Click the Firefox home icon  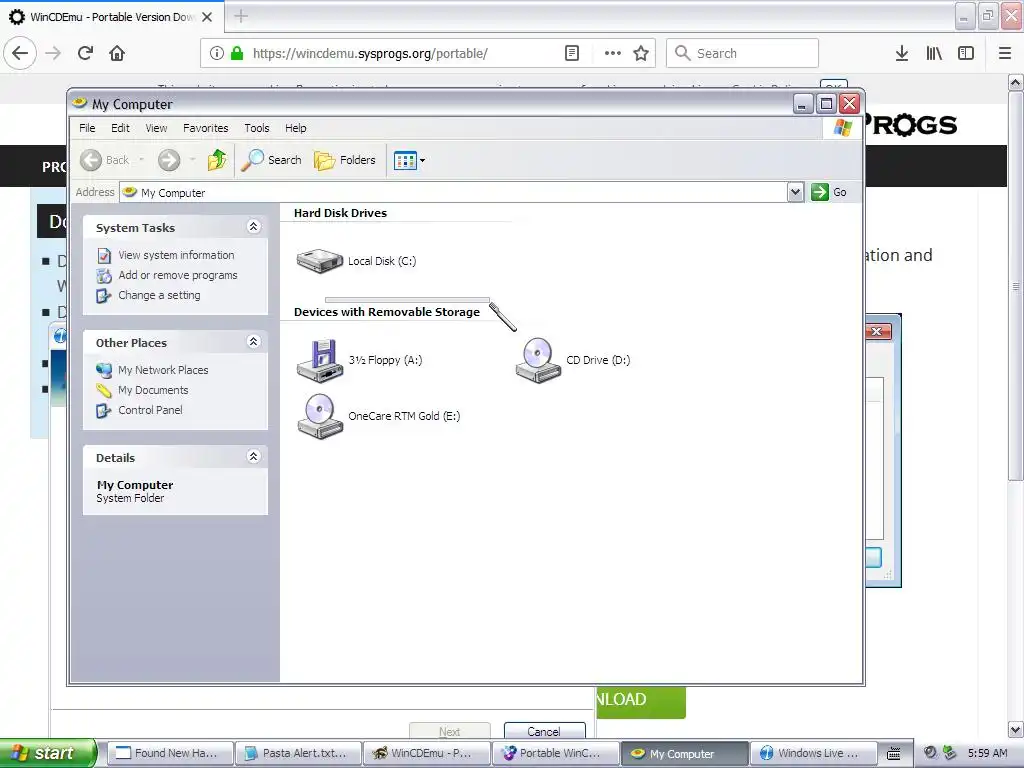[117, 53]
